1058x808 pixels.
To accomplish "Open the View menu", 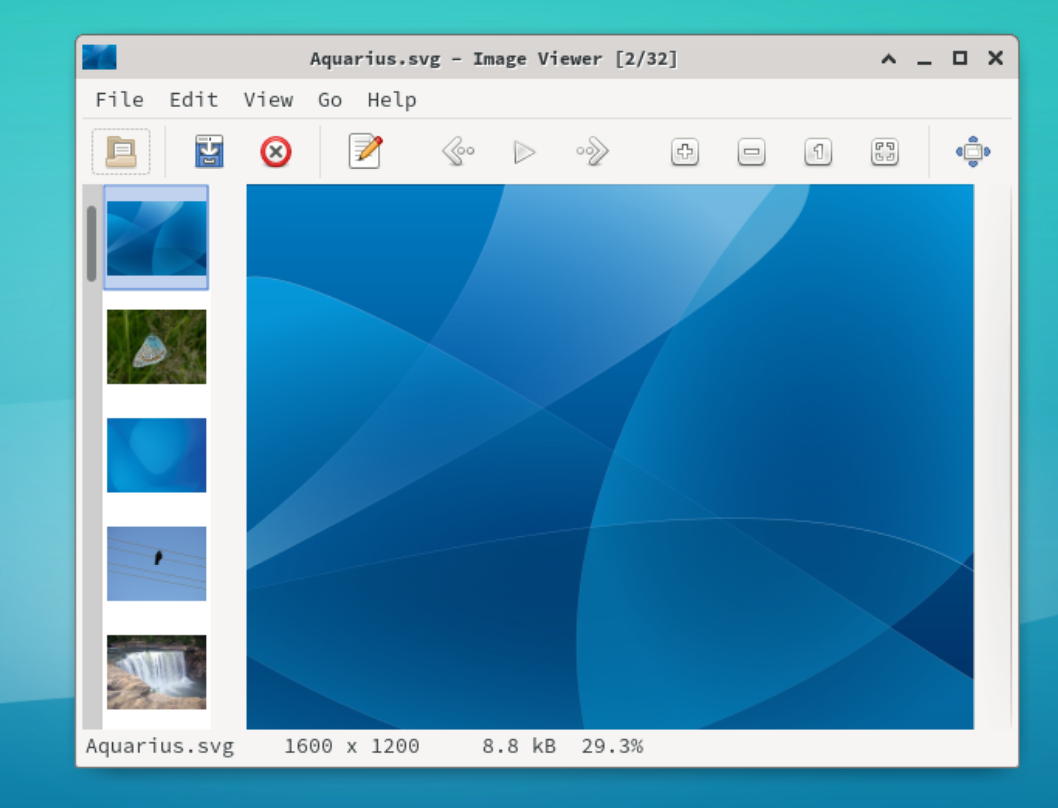I will pyautogui.click(x=268, y=99).
